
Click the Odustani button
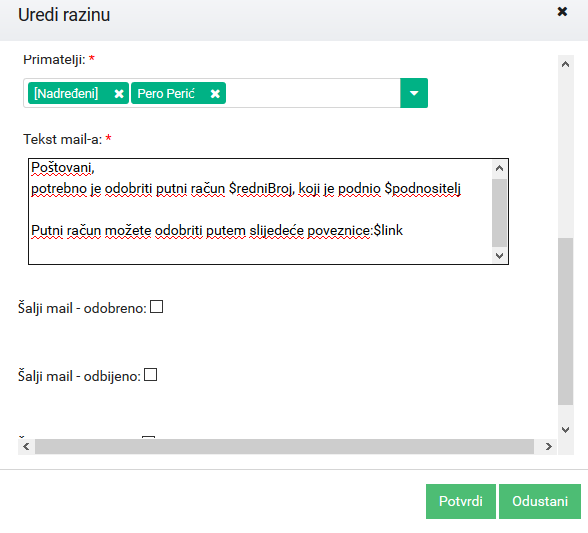(x=540, y=501)
